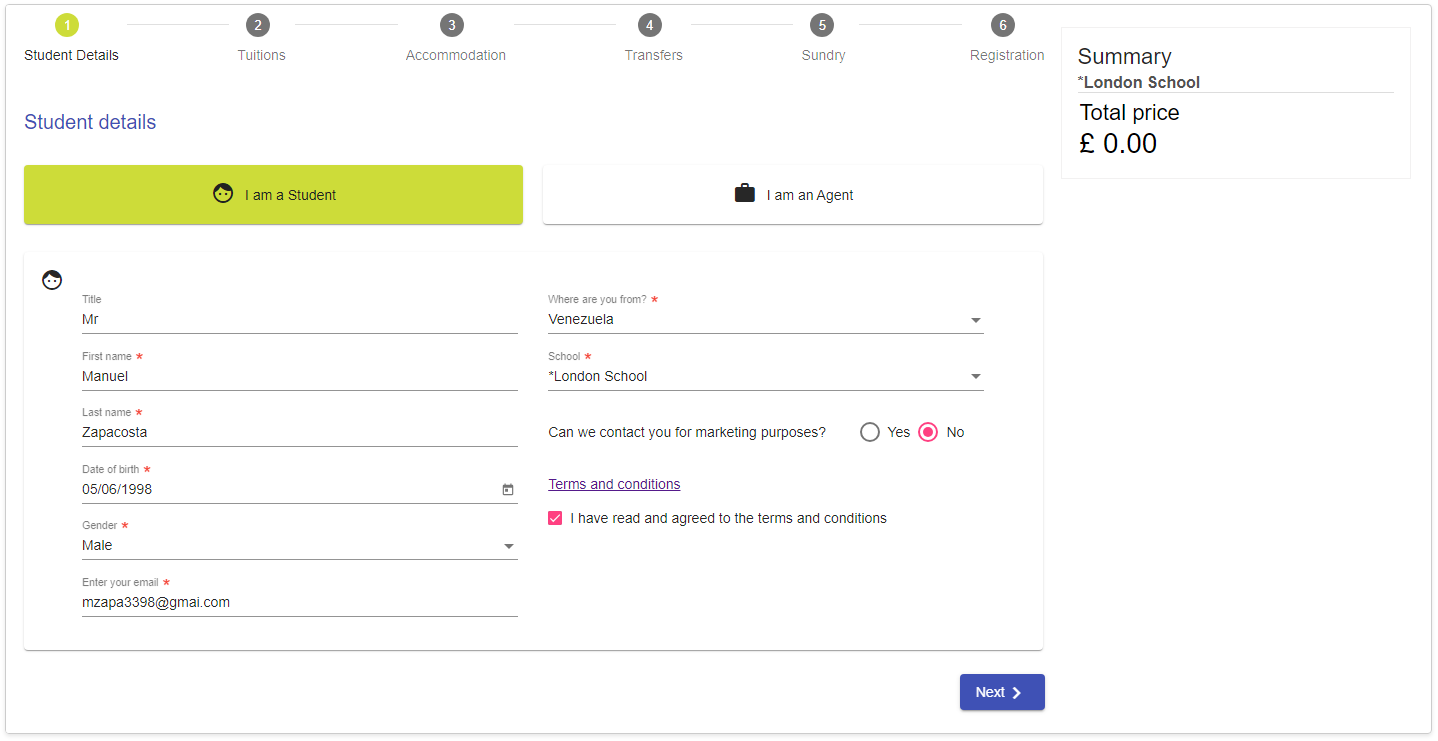Click step 1 Student Details circle icon

[x=67, y=25]
